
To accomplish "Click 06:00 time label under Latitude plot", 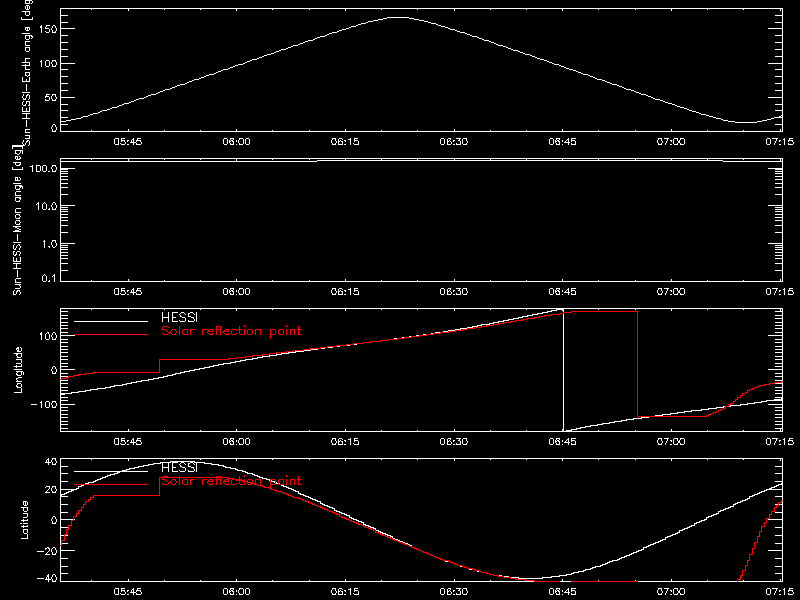I will tap(236, 591).
